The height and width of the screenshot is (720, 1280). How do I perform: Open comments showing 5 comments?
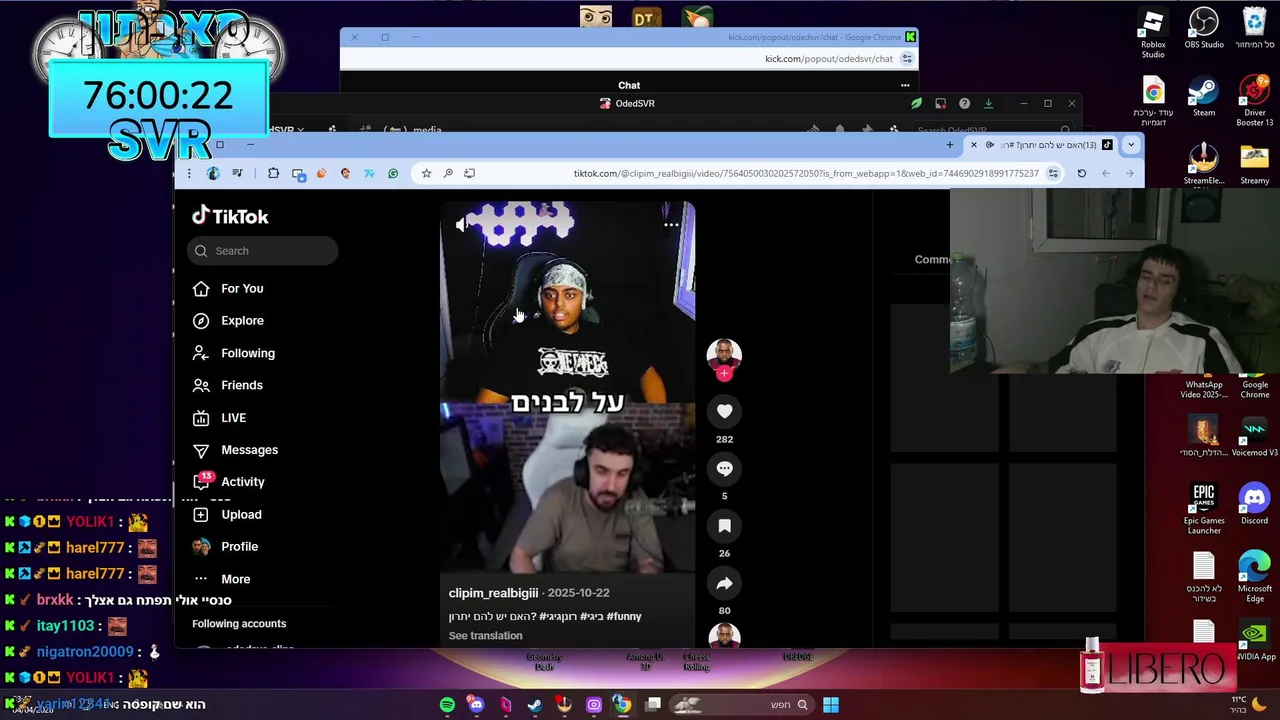pyautogui.click(x=724, y=468)
